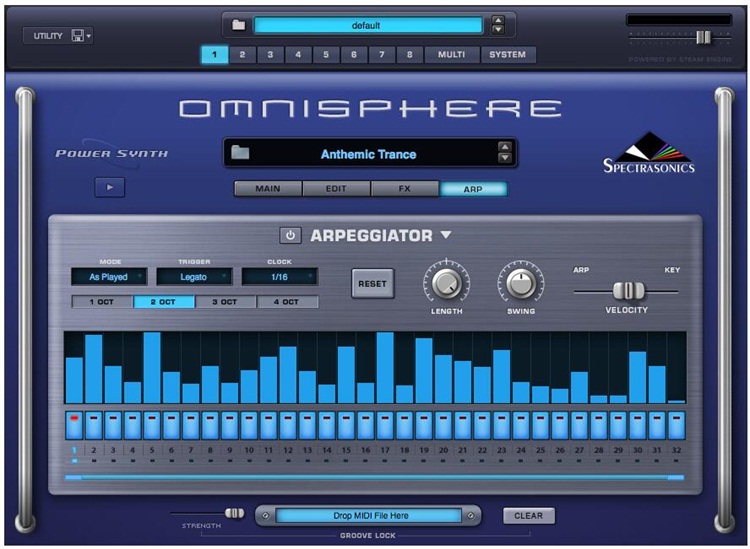Image resolution: width=750 pixels, height=549 pixels.
Task: Click the step 20 marker below number 20
Action: 443,461
